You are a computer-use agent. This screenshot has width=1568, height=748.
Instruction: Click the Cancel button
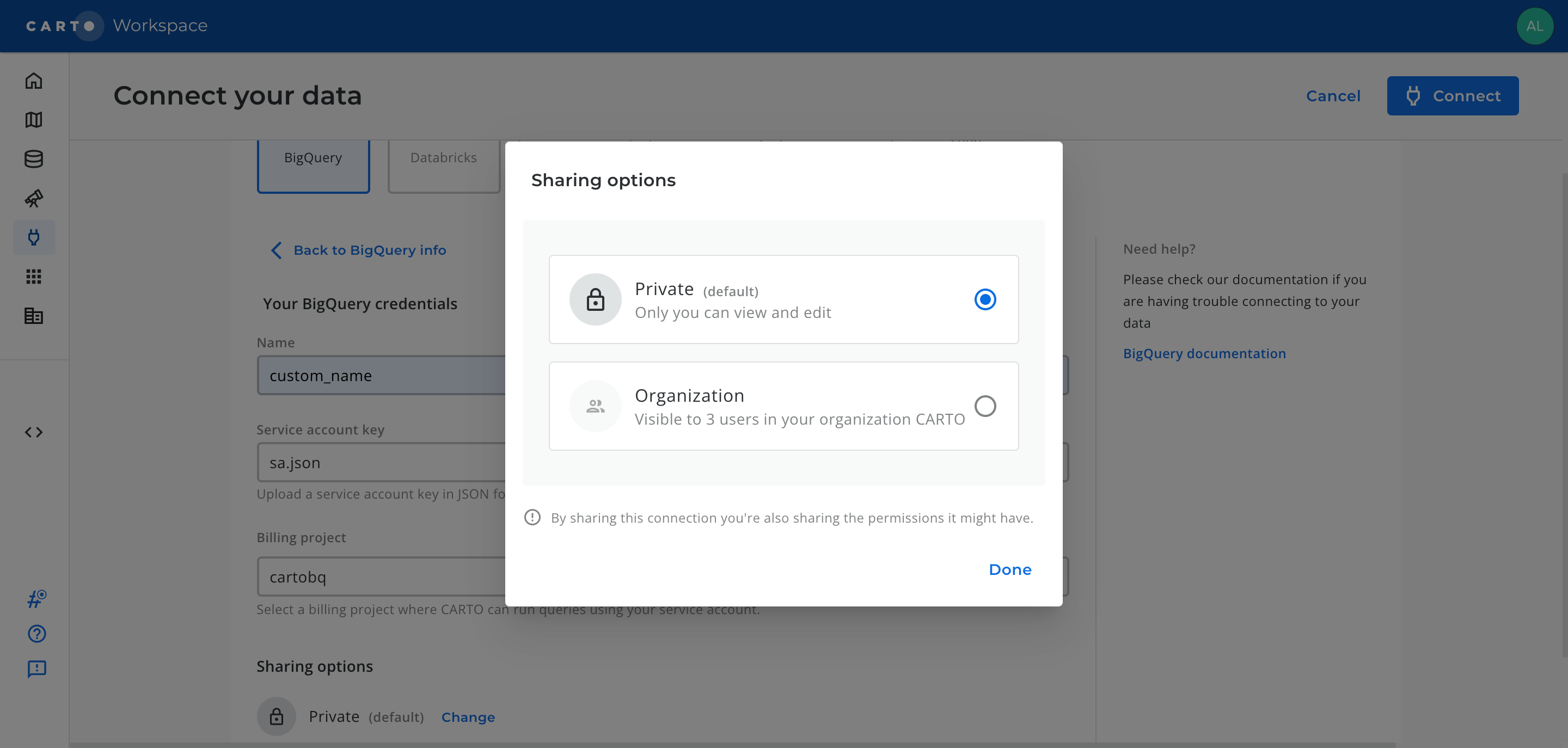1333,96
